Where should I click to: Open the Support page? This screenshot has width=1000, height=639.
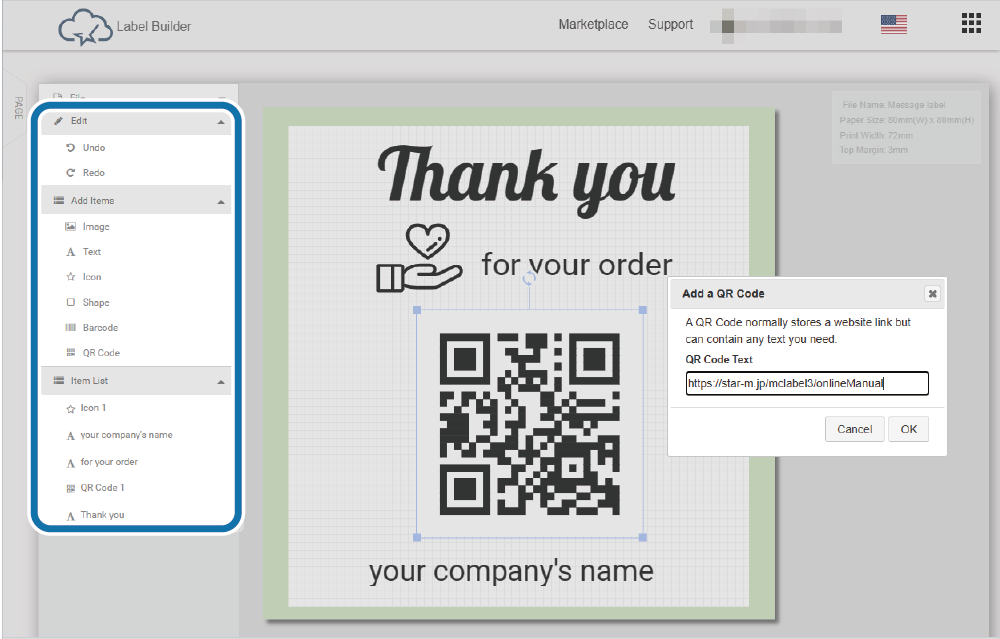tap(670, 24)
